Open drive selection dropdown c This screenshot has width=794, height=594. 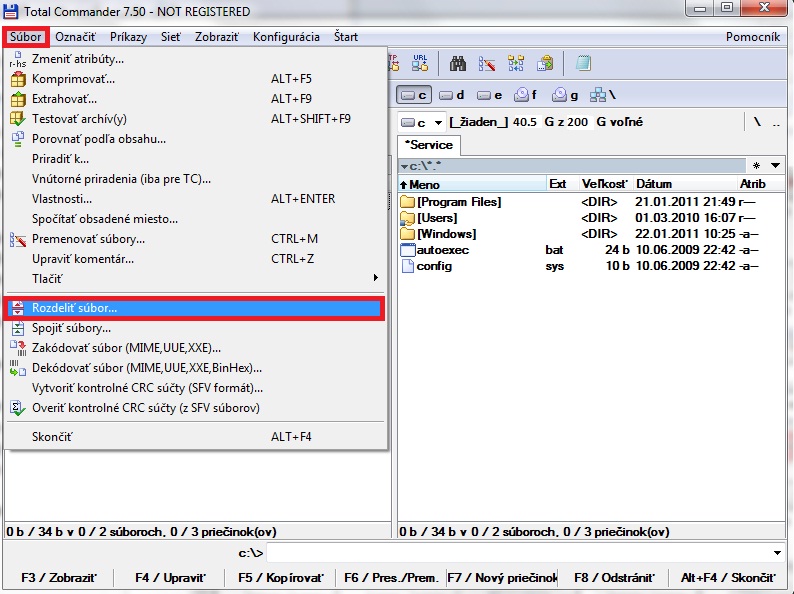click(422, 123)
